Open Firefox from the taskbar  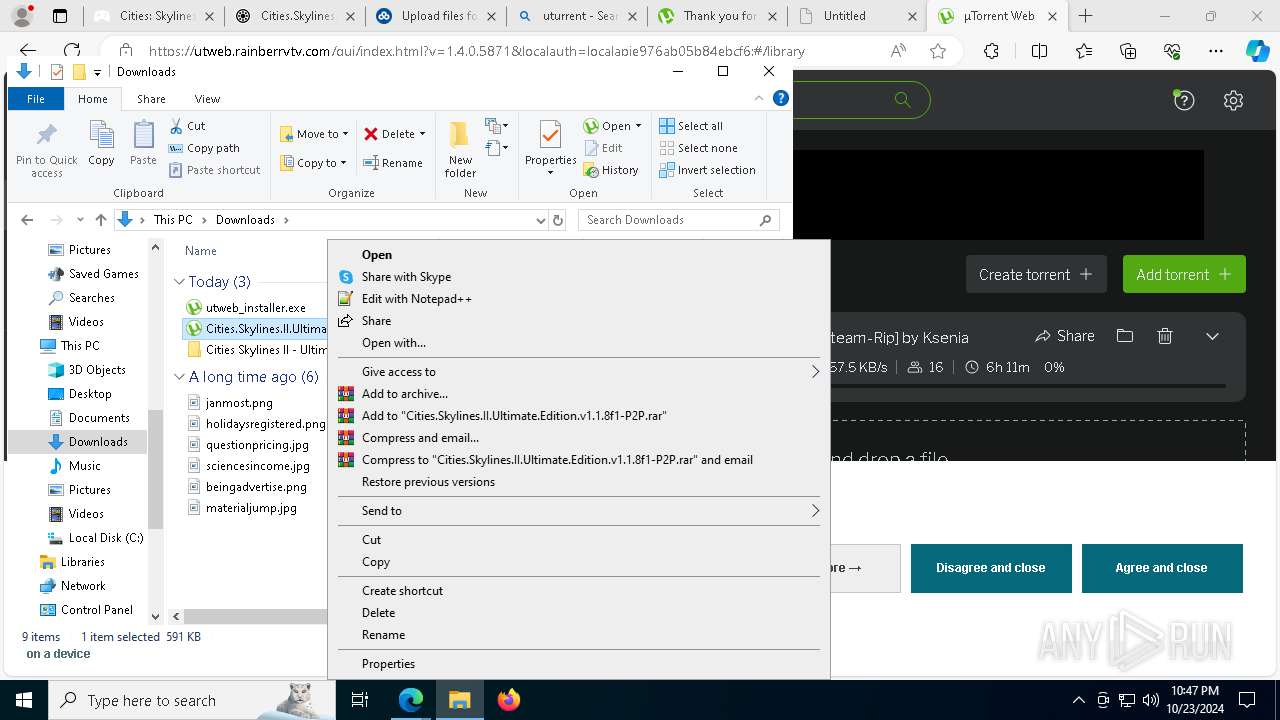point(508,700)
